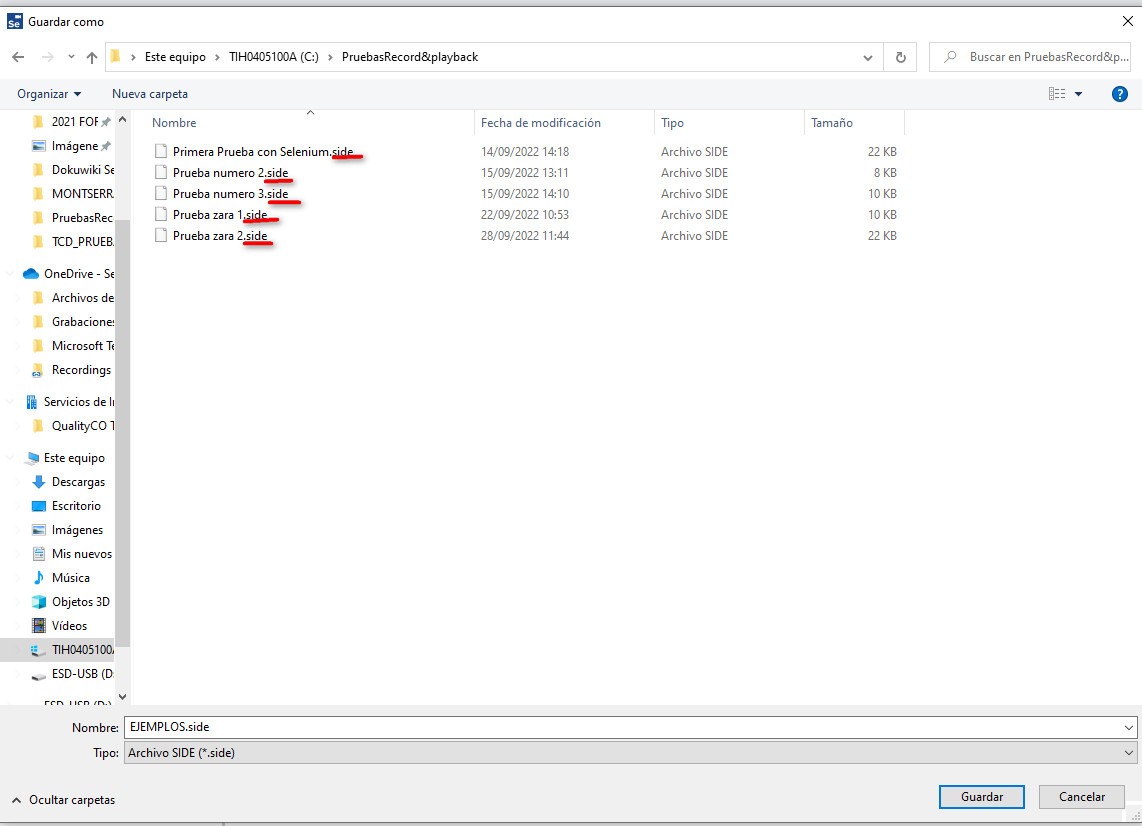Expand the OneDrive tree node
Viewport: 1142px width, 826px height.
click(11, 274)
